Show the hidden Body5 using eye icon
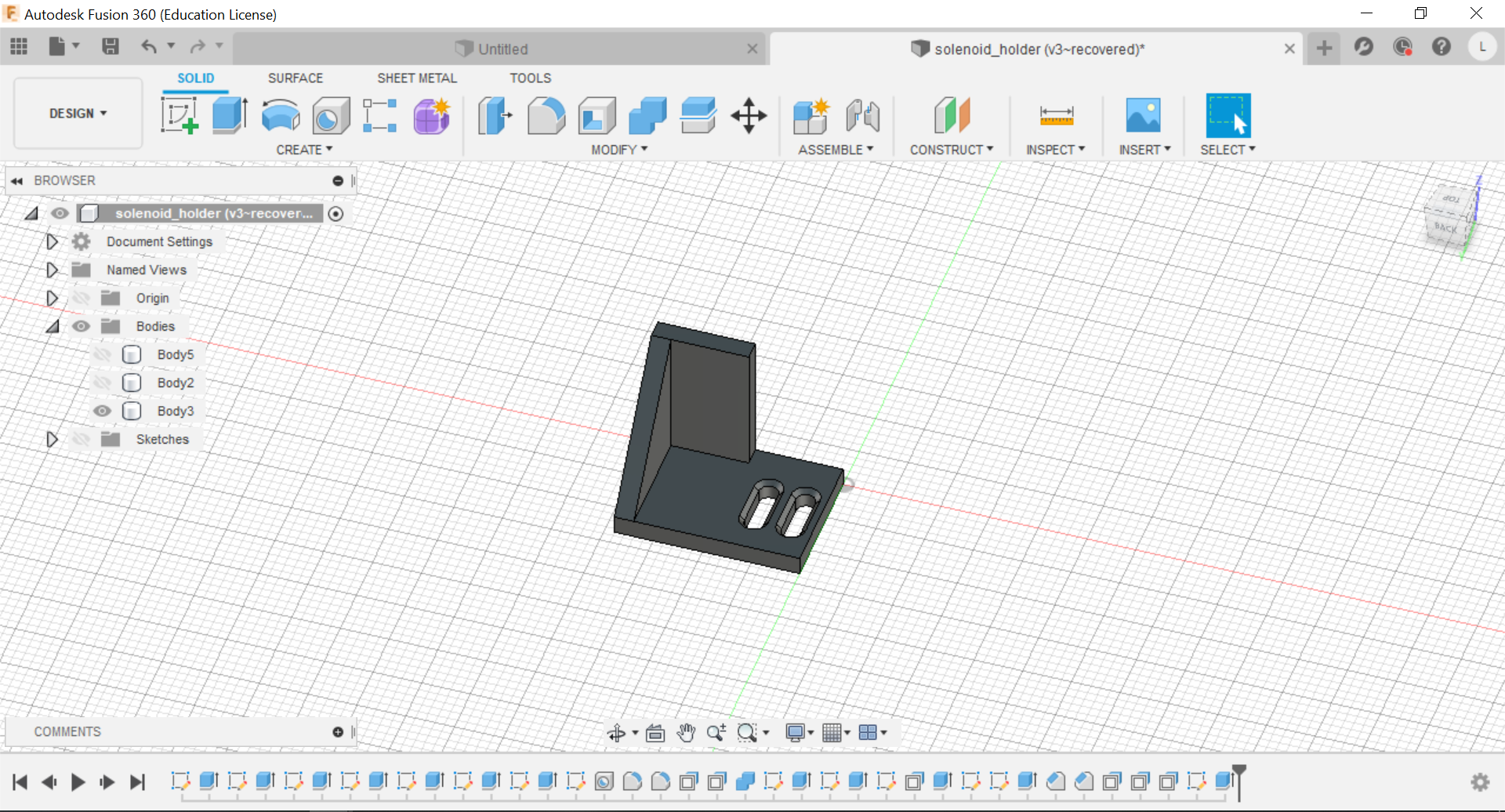Screen dimensions: 1505x812 pos(102,355)
